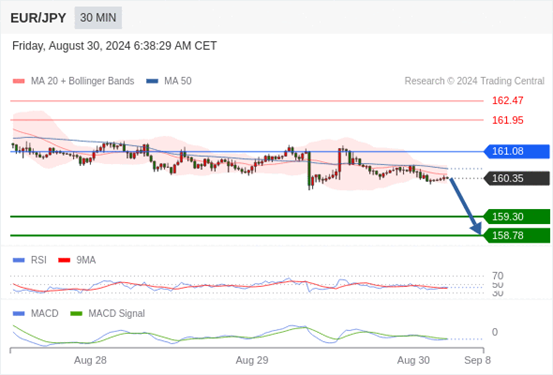
Task: Click the Aug 29 date axis label
Action: coord(252,360)
